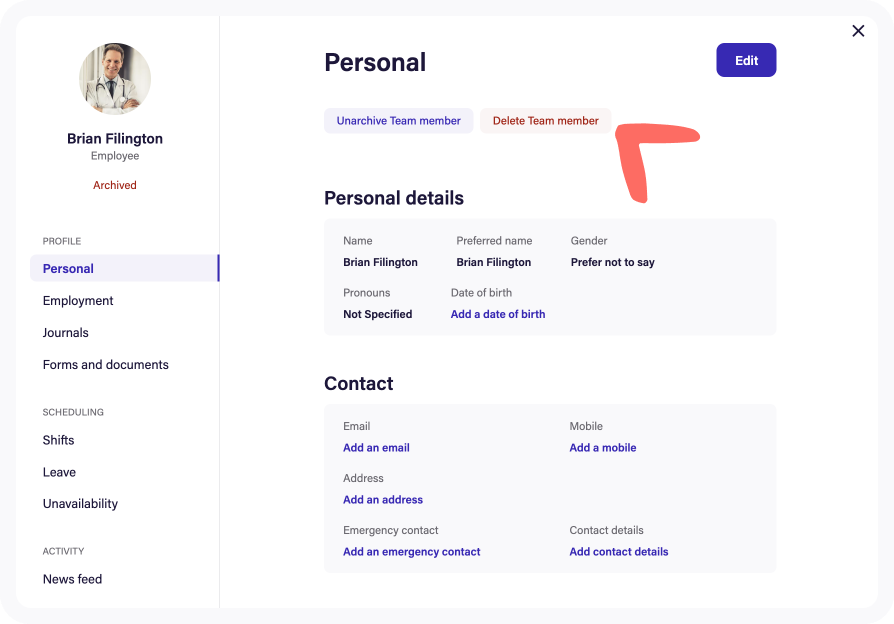Viewport: 894px width, 624px height.
Task: View Journals for this employee
Action: [65, 332]
